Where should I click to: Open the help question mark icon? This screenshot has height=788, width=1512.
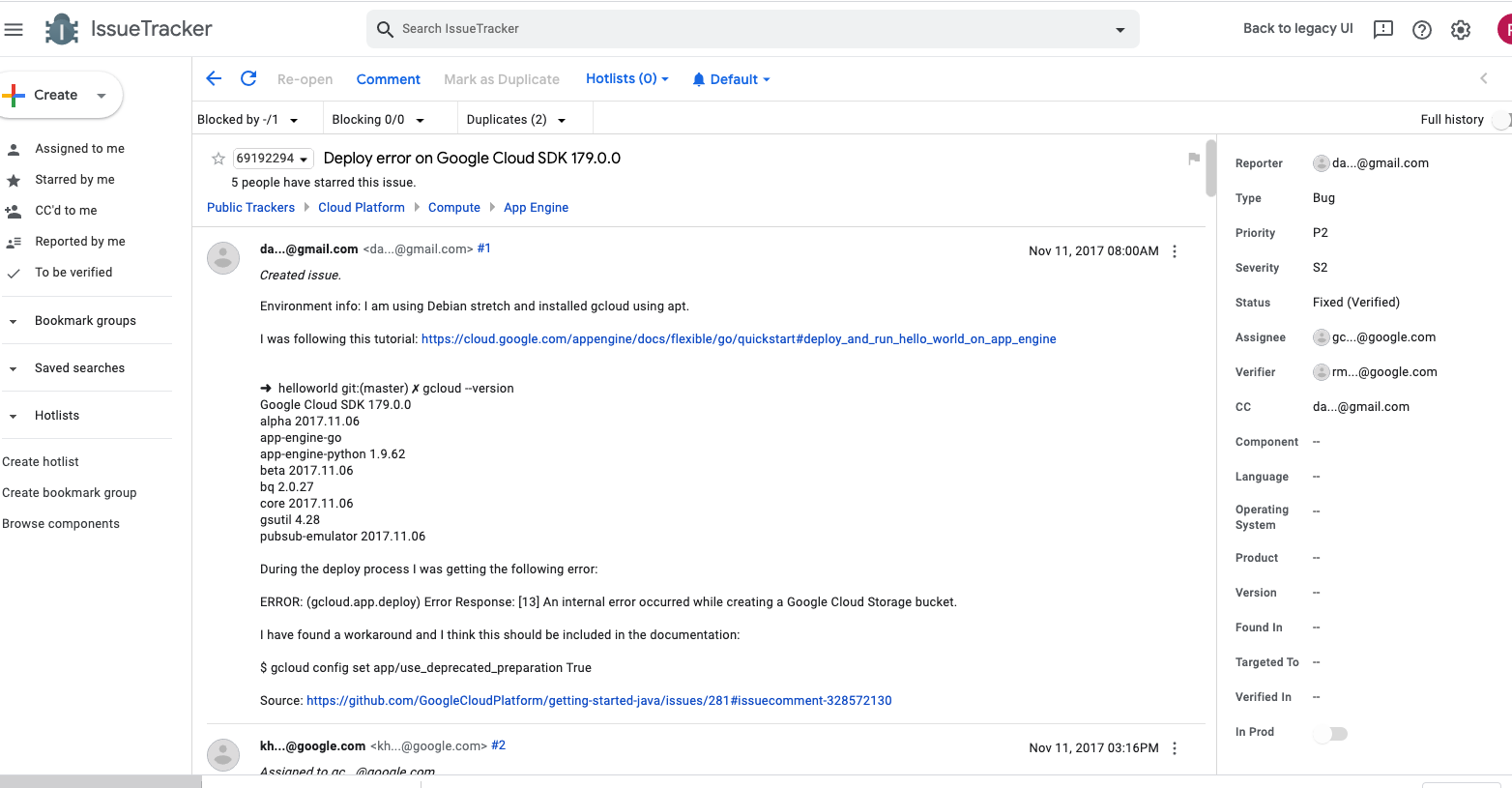point(1421,30)
